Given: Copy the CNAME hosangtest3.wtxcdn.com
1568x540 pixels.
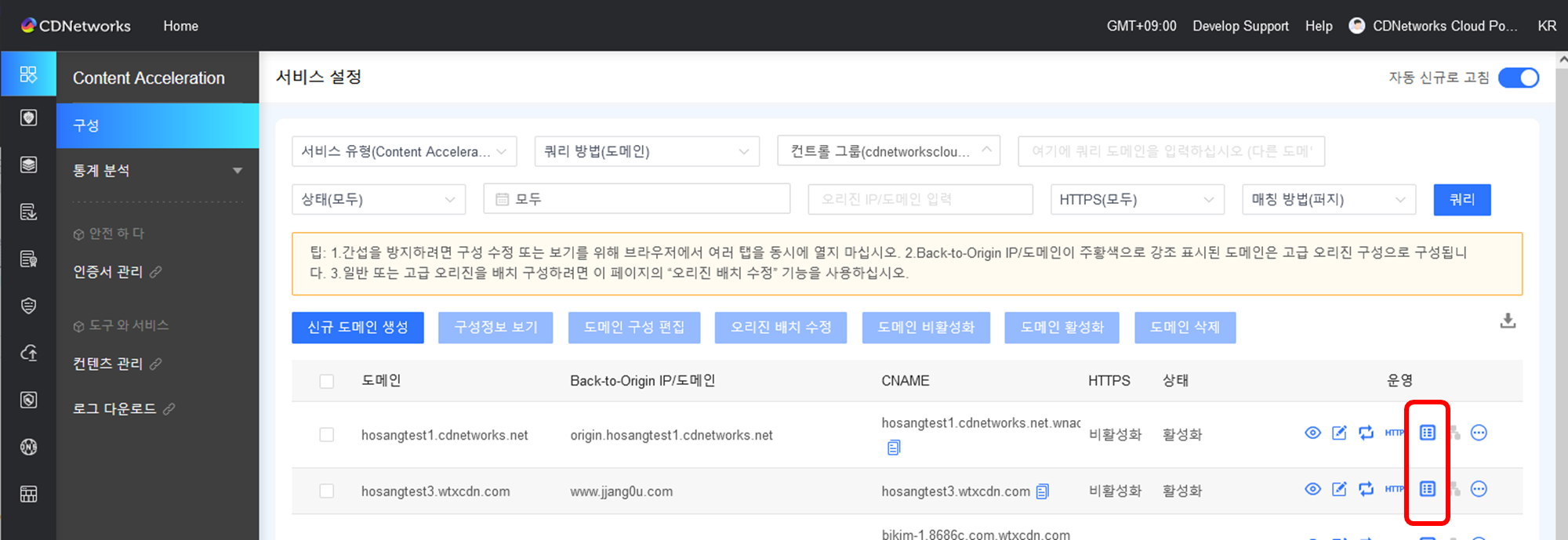Looking at the screenshot, I should (x=1042, y=491).
